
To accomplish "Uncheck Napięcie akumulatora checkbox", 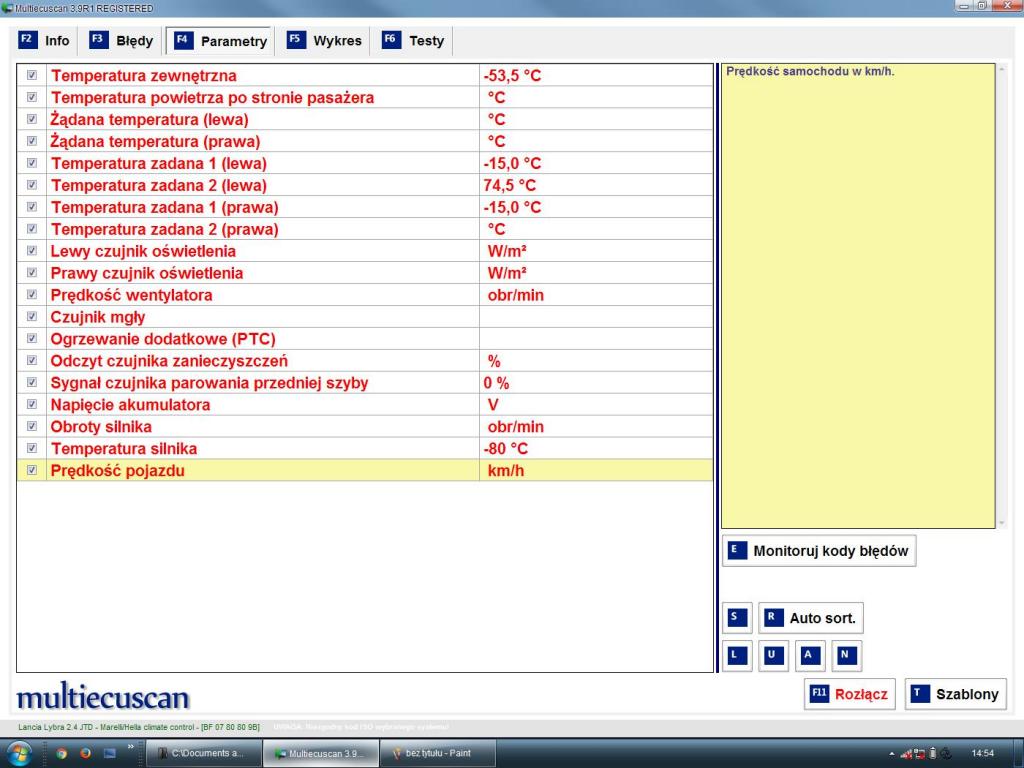I will (x=31, y=404).
